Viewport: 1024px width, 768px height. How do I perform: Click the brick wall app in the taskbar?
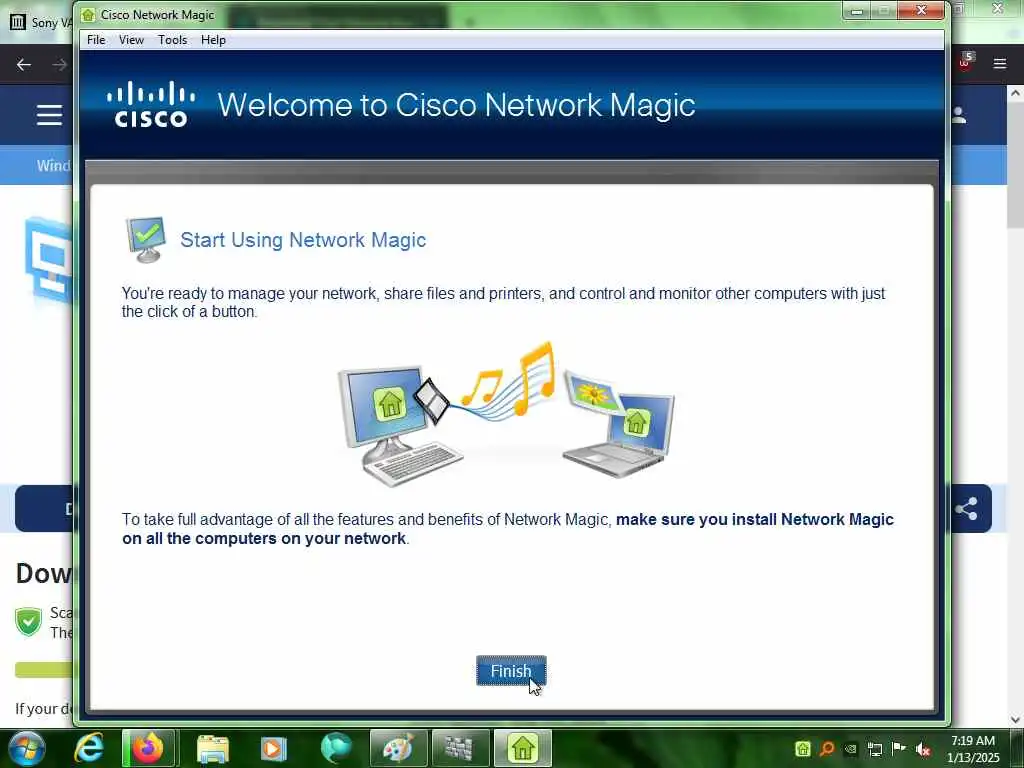click(460, 748)
